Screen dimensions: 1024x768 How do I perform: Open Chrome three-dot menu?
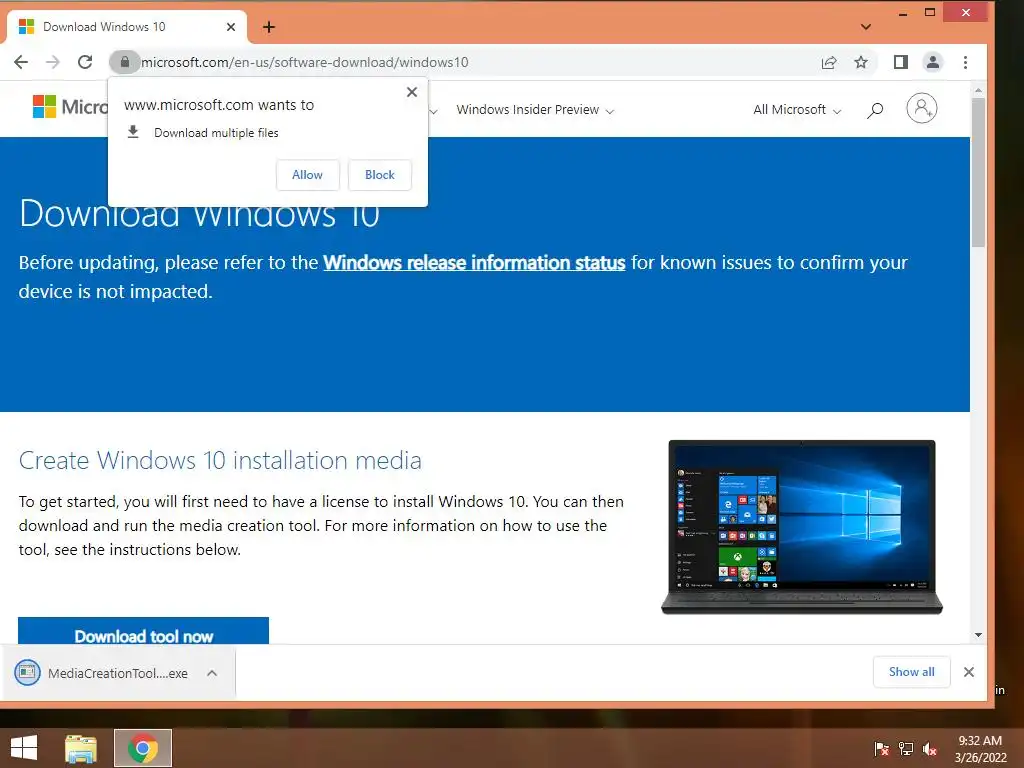point(965,62)
